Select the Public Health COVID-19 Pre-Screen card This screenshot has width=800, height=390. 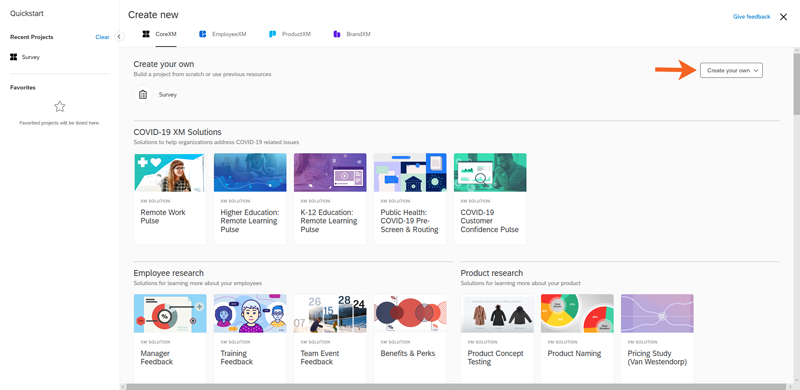pos(410,199)
